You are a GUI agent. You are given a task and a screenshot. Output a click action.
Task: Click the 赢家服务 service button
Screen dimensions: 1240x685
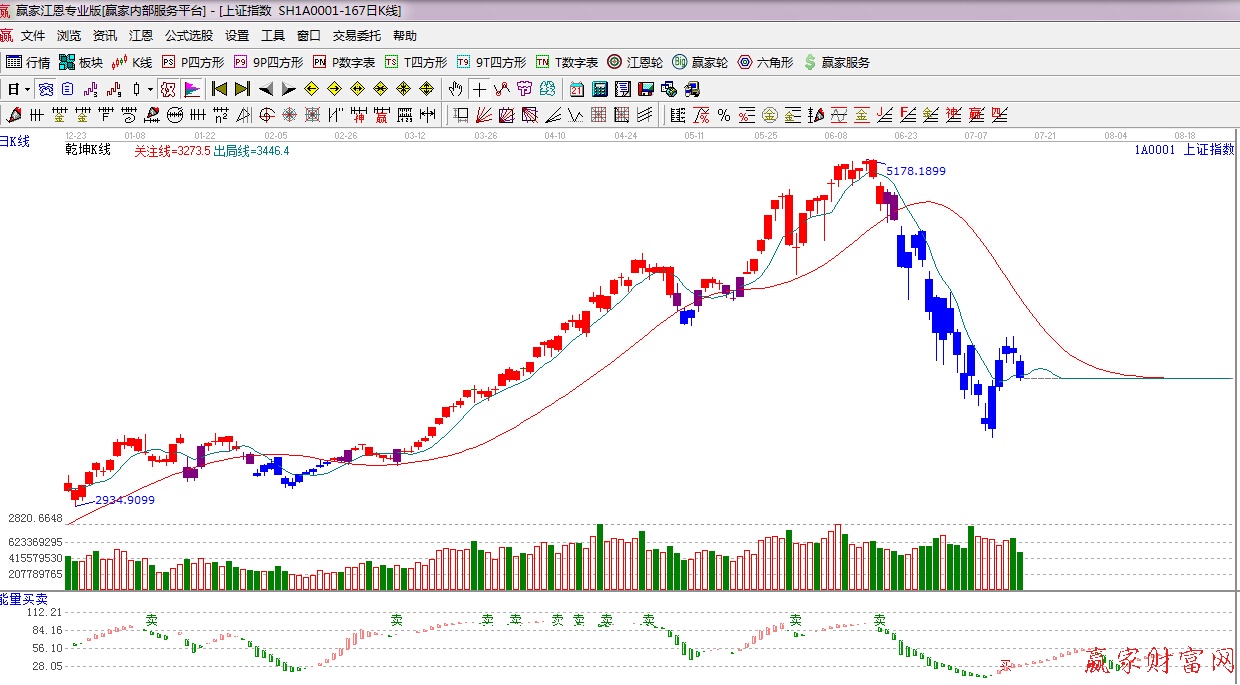(x=836, y=62)
